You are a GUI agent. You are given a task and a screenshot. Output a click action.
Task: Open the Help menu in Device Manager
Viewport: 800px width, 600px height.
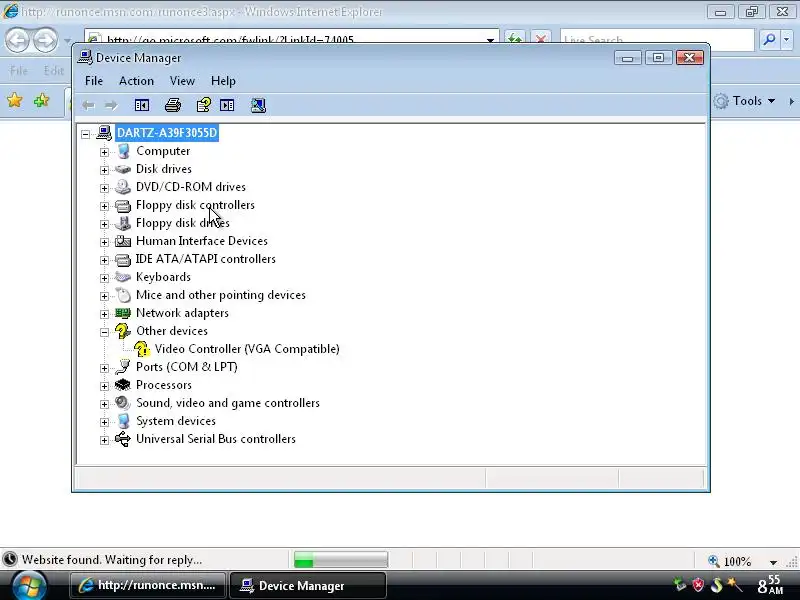(x=223, y=81)
